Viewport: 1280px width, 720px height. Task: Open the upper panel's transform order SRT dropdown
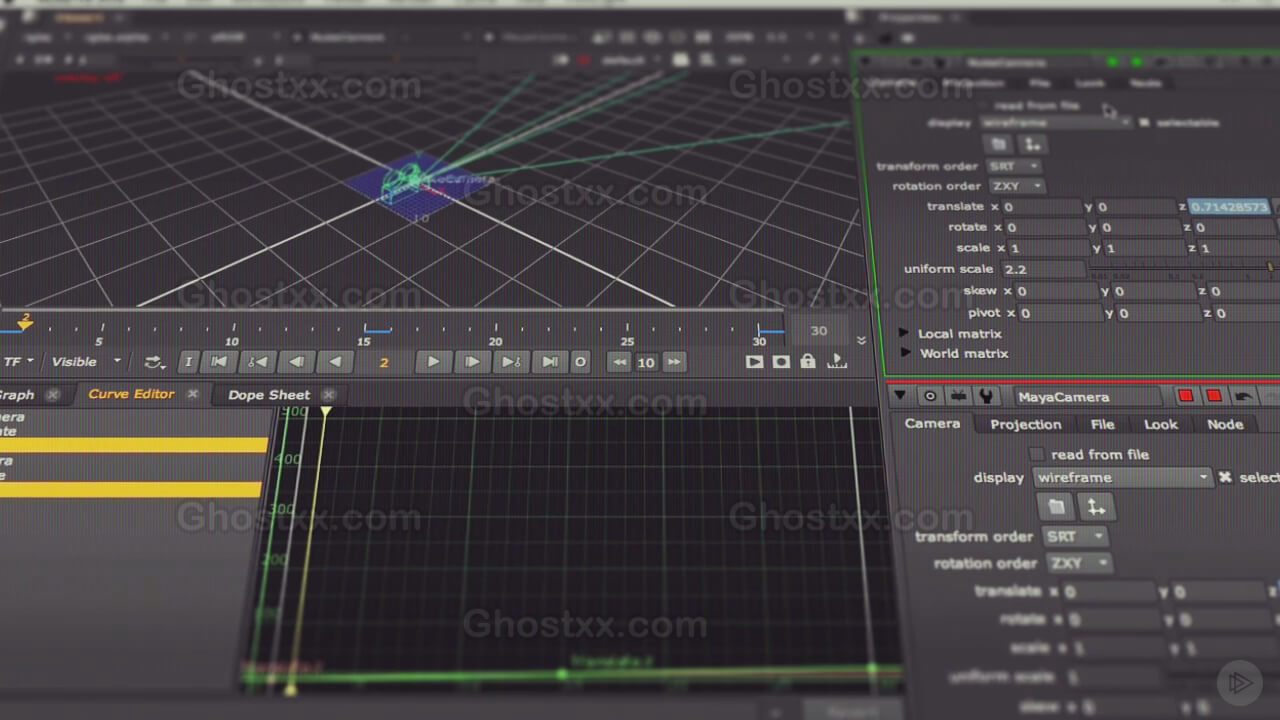1013,166
